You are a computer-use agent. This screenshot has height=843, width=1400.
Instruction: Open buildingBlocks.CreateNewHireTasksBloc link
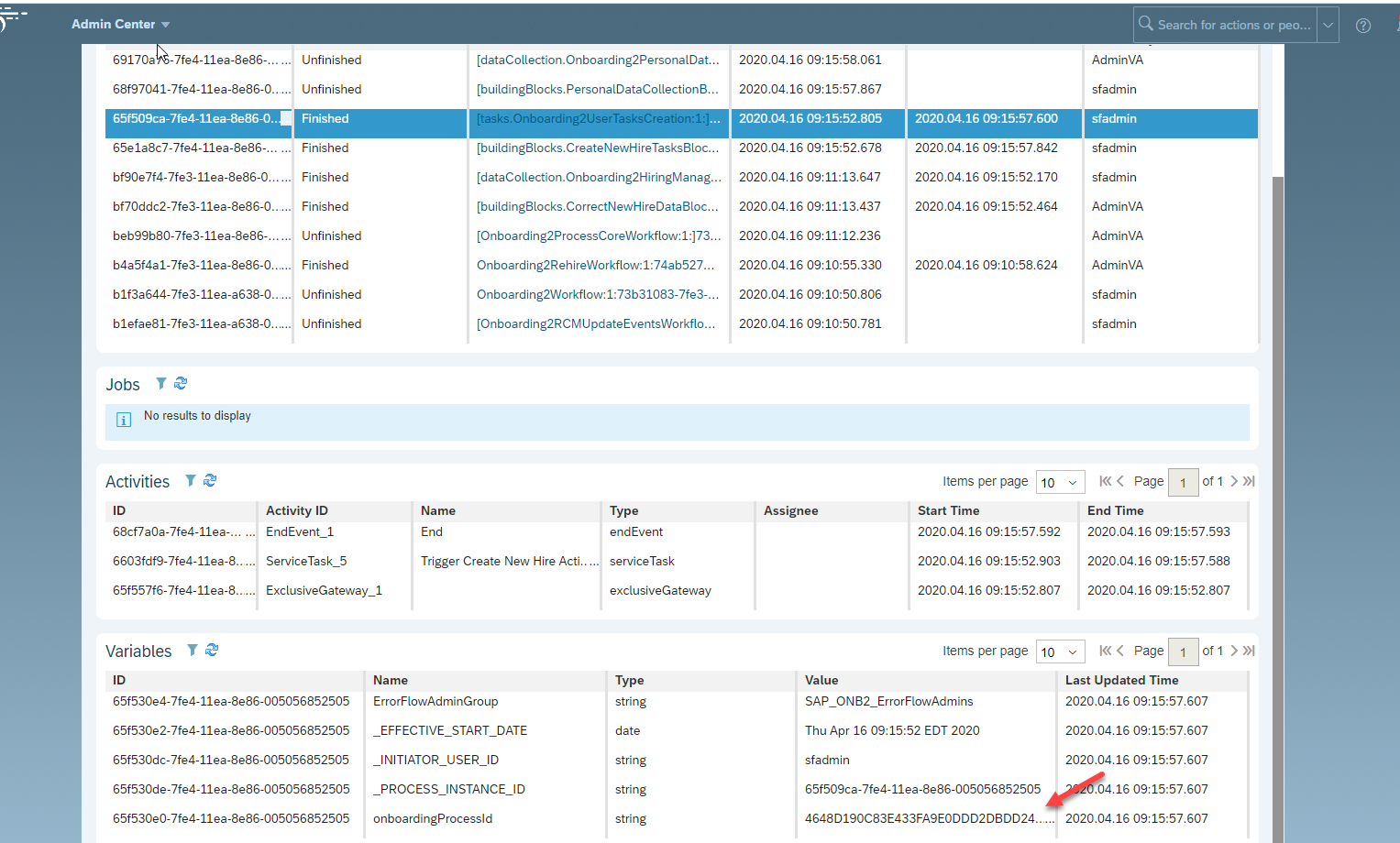[598, 148]
